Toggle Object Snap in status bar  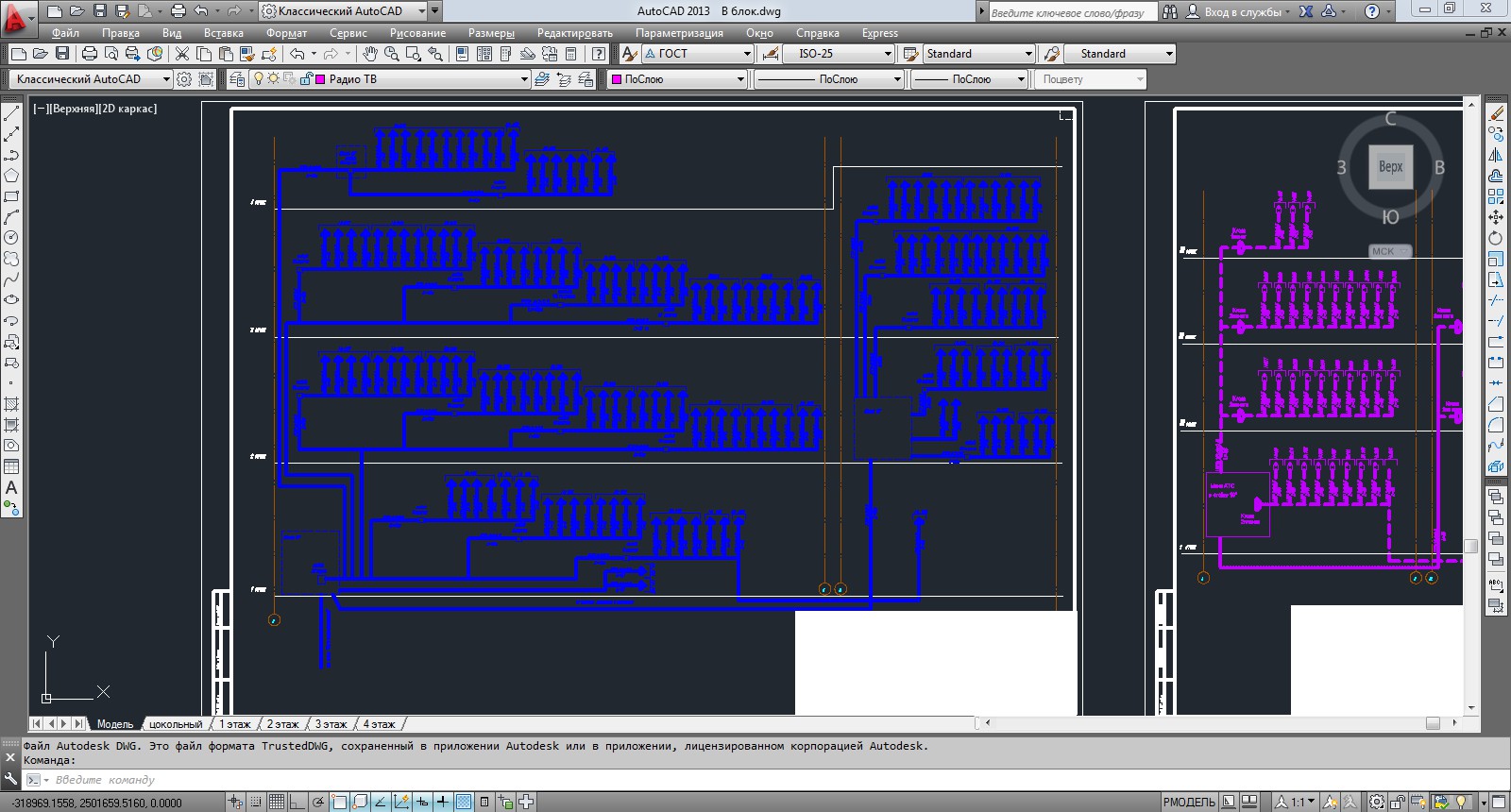[339, 803]
